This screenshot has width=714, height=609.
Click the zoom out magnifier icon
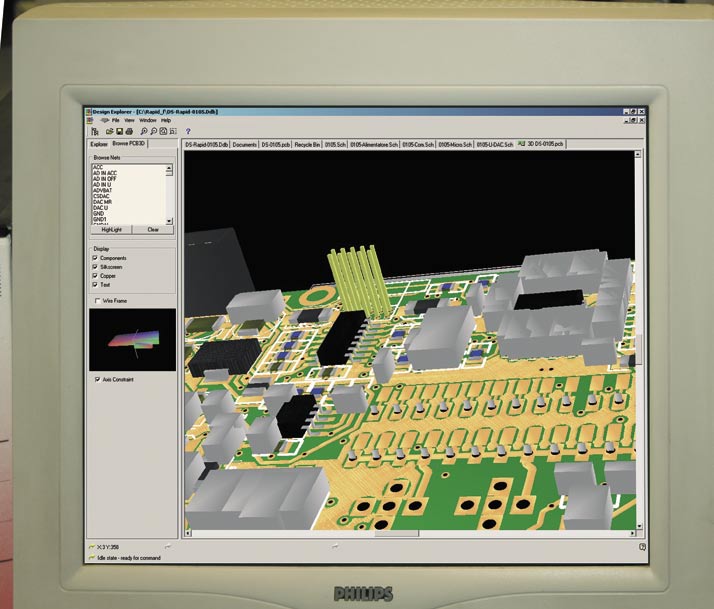pyautogui.click(x=153, y=131)
